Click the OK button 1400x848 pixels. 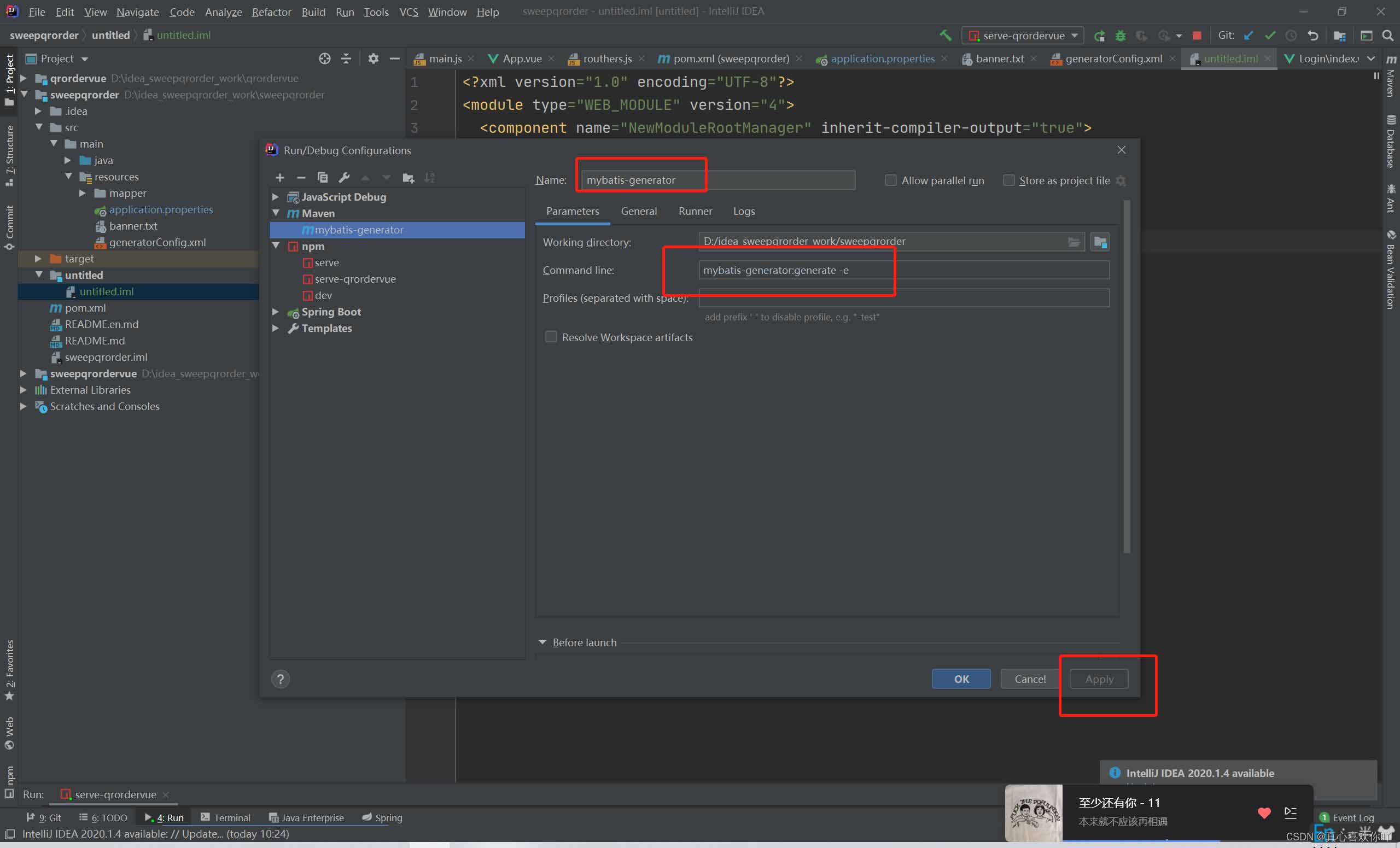click(x=961, y=679)
